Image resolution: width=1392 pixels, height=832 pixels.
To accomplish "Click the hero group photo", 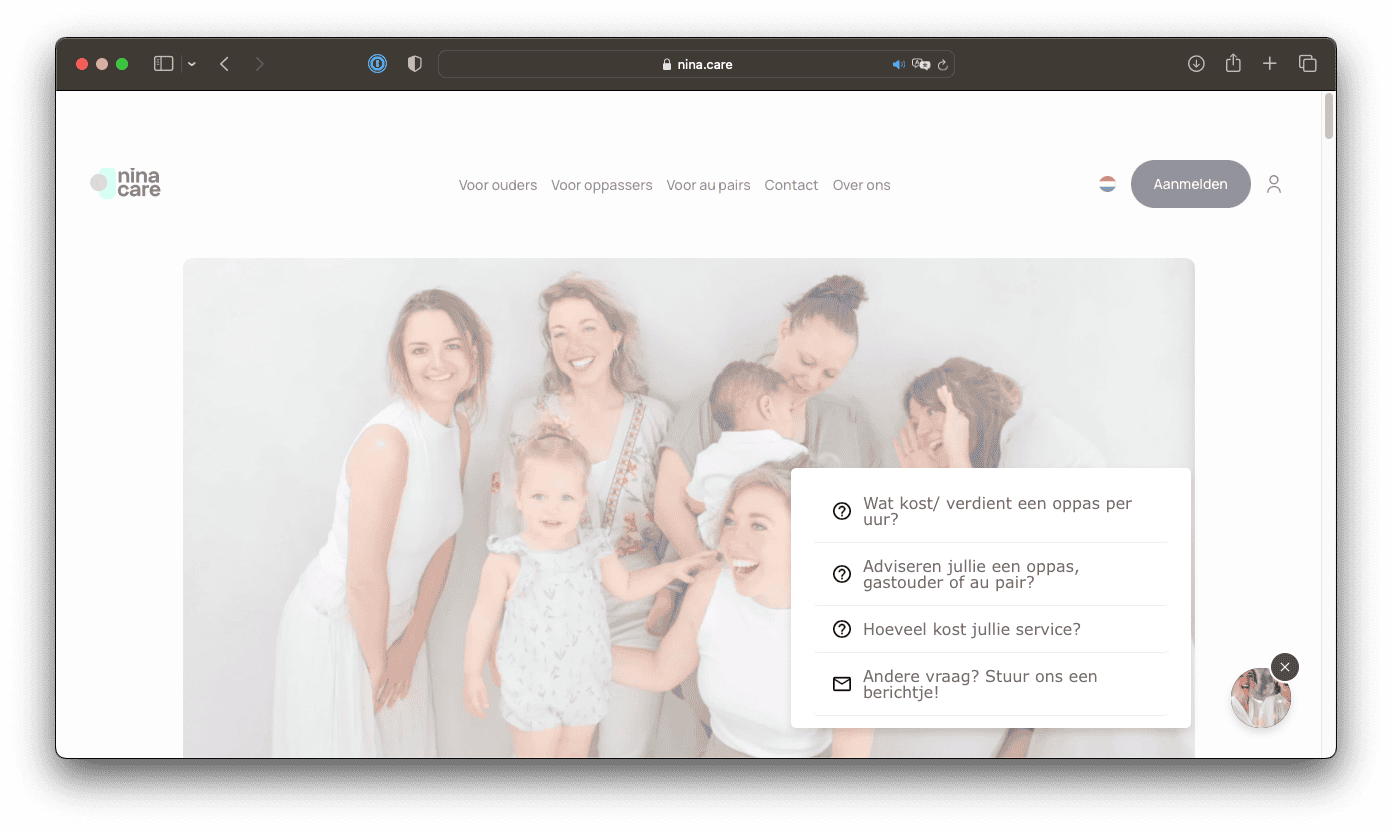I will pos(689,508).
